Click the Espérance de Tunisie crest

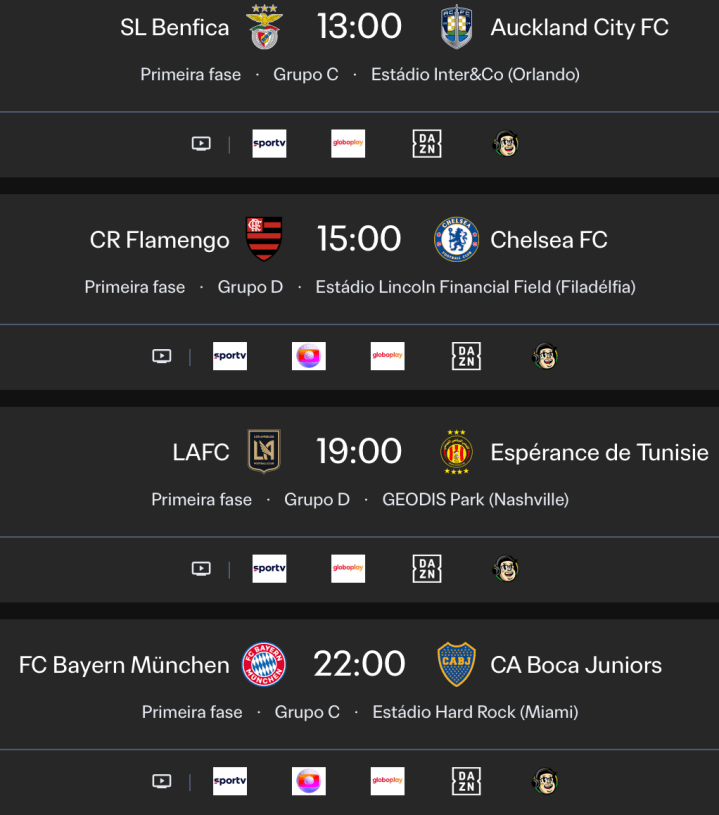456,452
